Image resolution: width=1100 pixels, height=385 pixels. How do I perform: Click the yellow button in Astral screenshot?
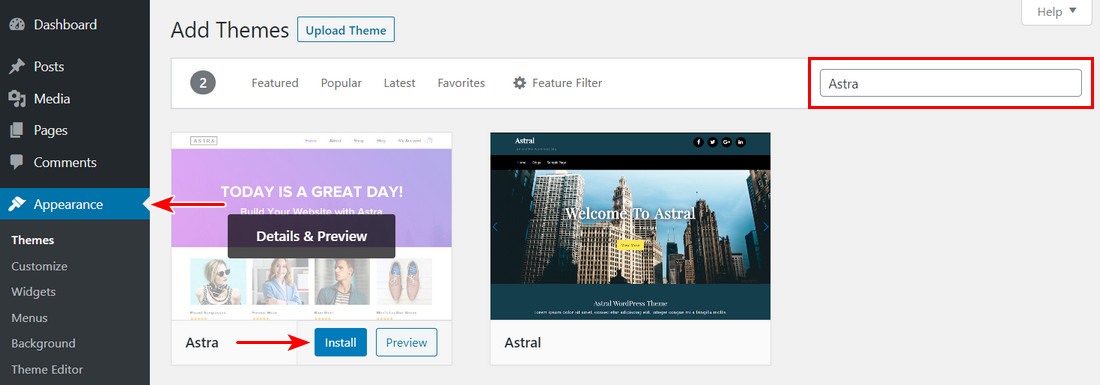(x=630, y=245)
